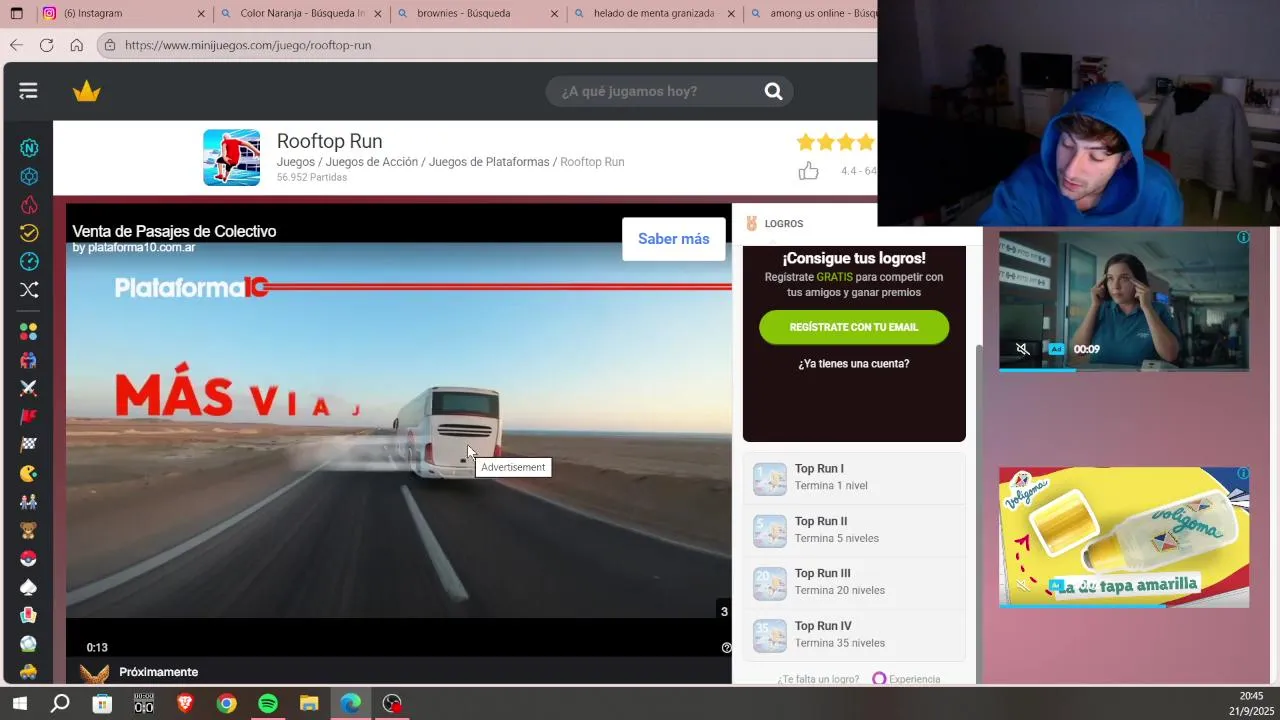Click the 'Top Run I' achievement
Viewport: 1280px width, 720px height.
[853, 477]
